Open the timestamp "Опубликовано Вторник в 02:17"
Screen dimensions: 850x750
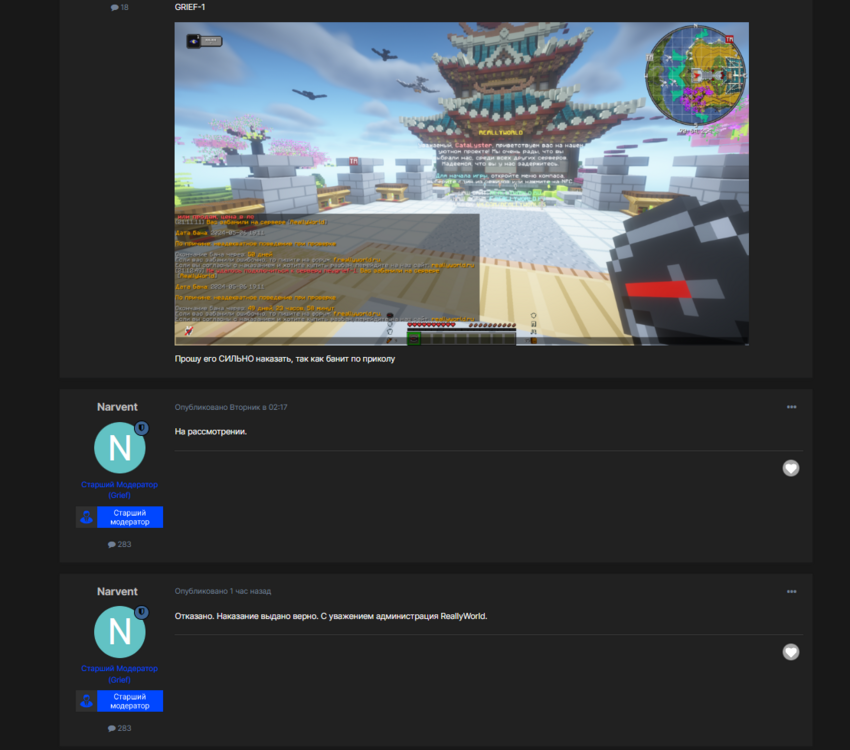(x=231, y=407)
